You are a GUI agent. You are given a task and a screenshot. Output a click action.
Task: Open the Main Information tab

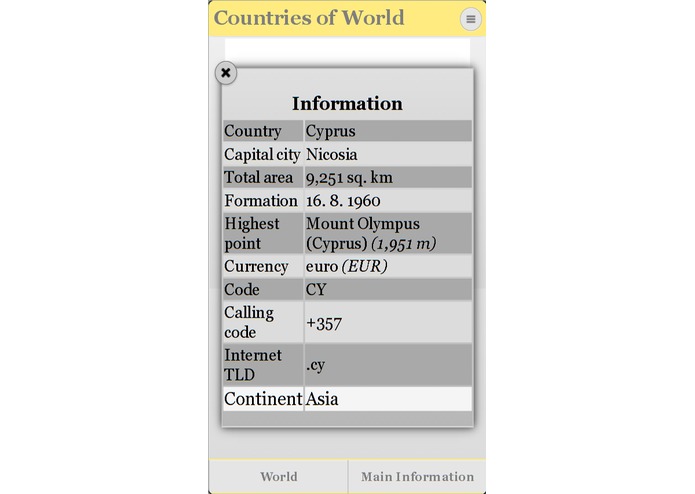pyautogui.click(x=417, y=476)
